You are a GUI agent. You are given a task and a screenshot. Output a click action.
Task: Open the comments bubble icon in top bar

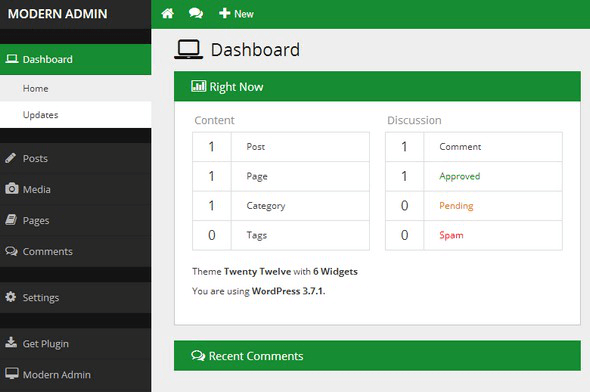click(196, 14)
